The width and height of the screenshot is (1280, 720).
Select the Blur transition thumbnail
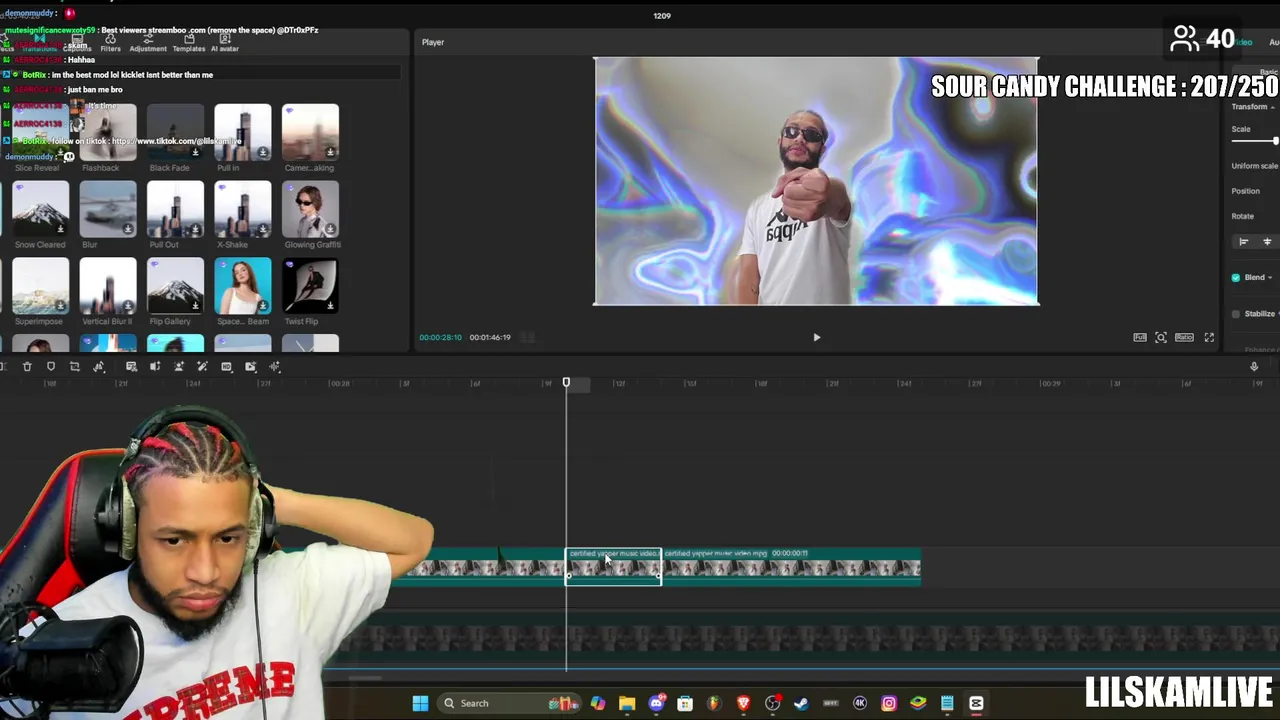click(108, 209)
